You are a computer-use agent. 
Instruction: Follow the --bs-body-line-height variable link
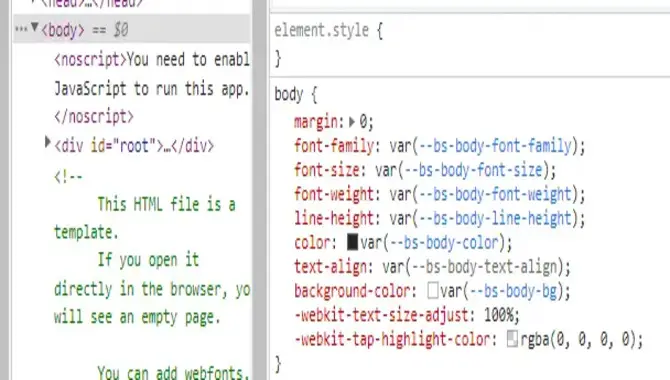click(x=496, y=219)
